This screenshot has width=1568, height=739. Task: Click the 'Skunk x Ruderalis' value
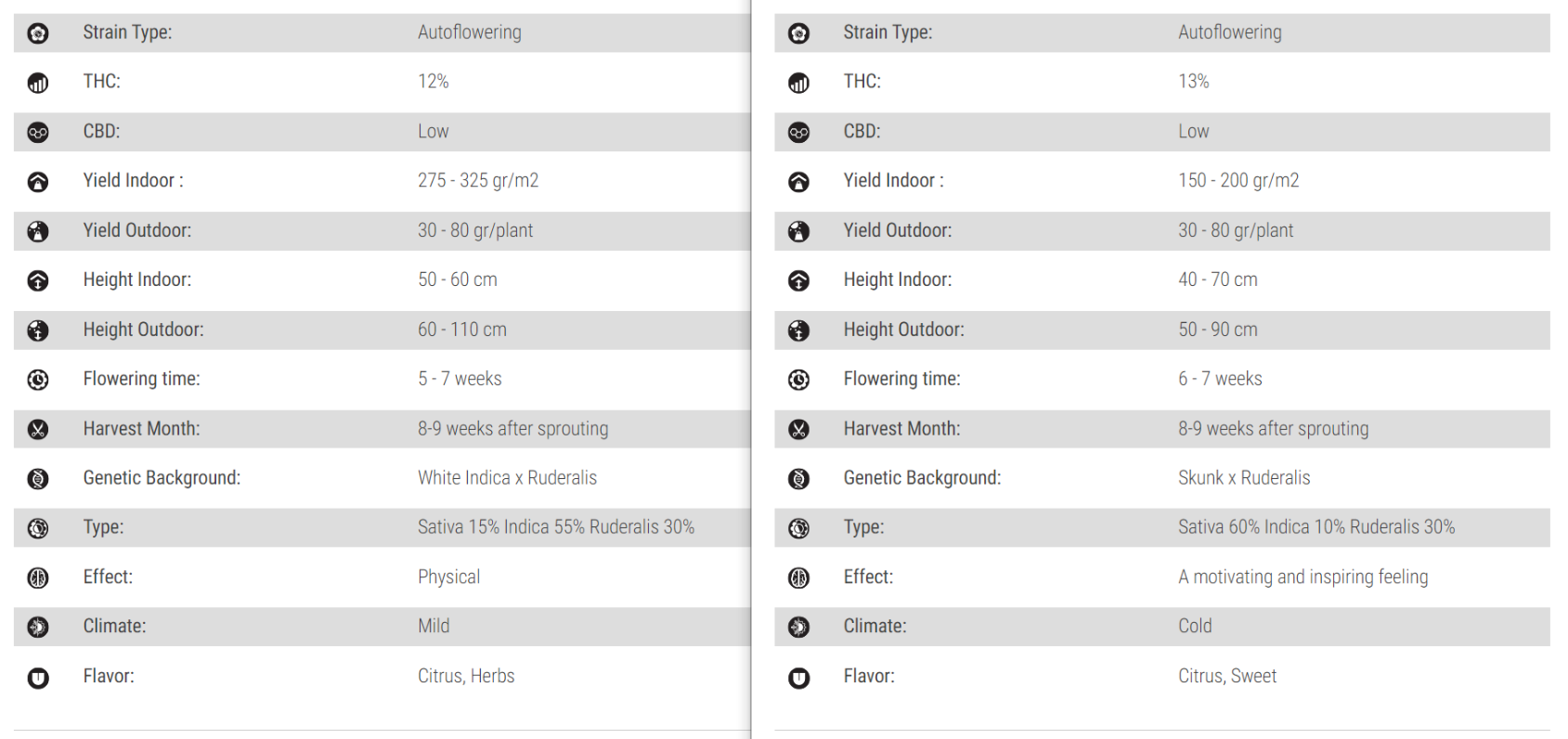(x=1243, y=478)
